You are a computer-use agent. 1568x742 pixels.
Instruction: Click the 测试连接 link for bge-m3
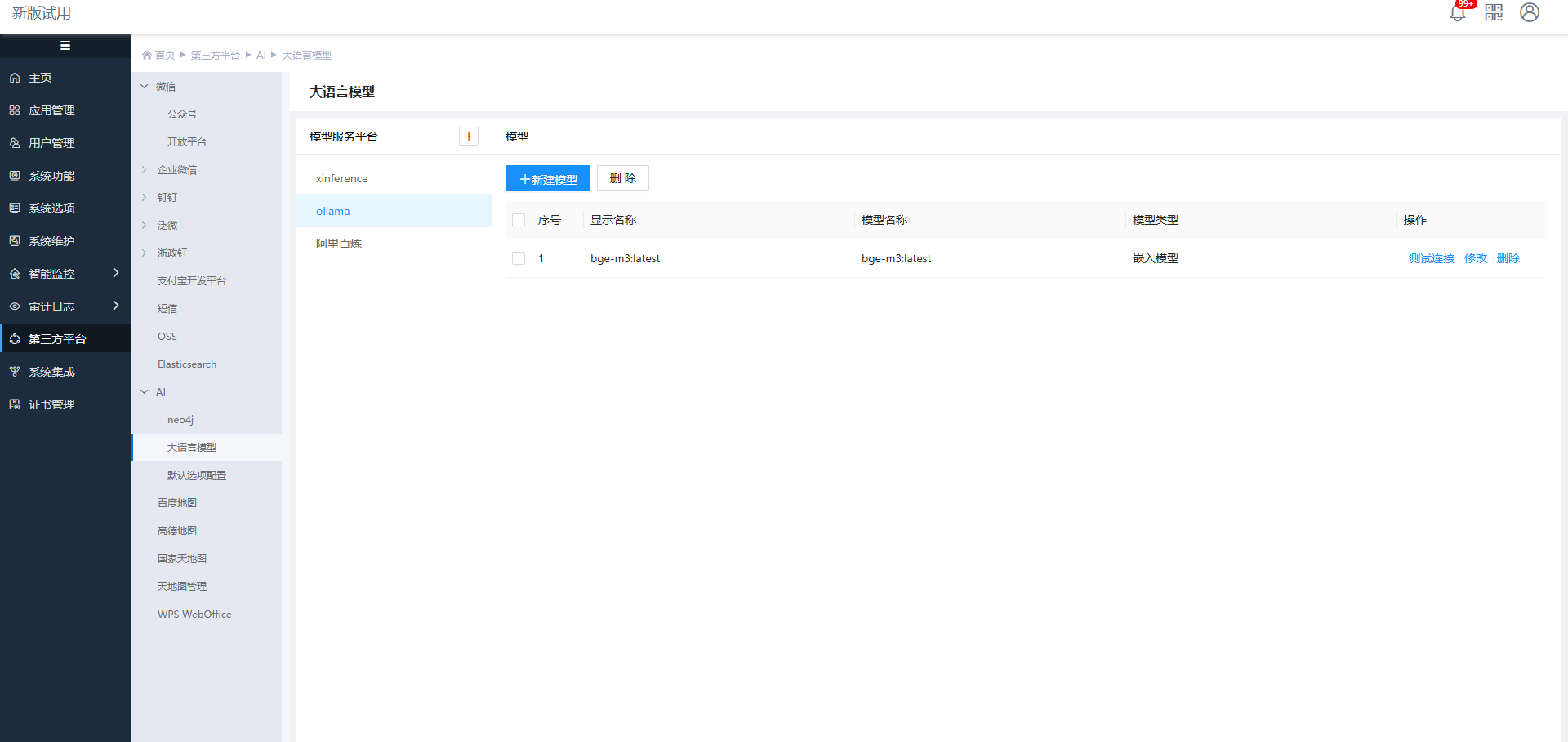point(1431,258)
